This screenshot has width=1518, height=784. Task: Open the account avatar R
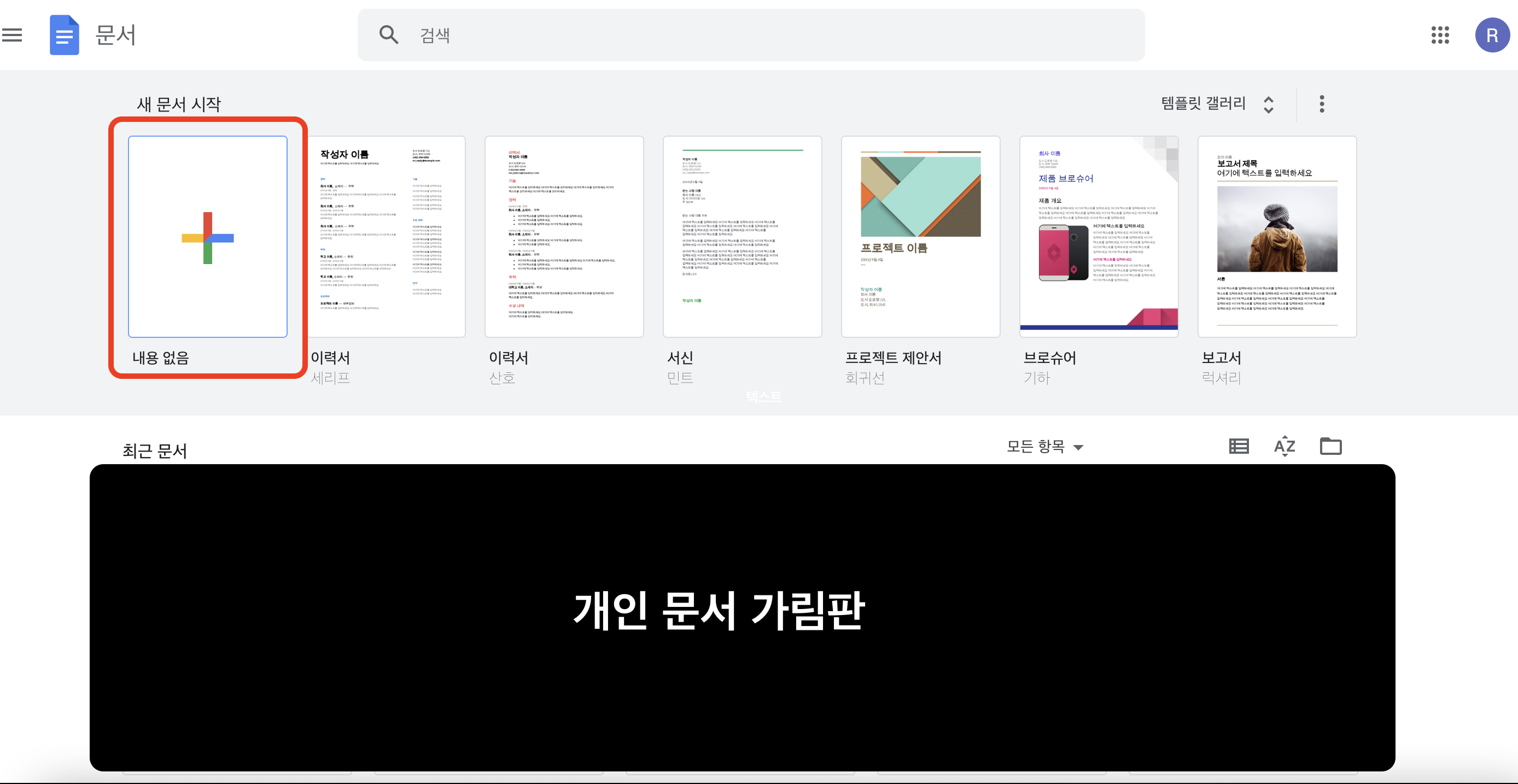pos(1492,36)
